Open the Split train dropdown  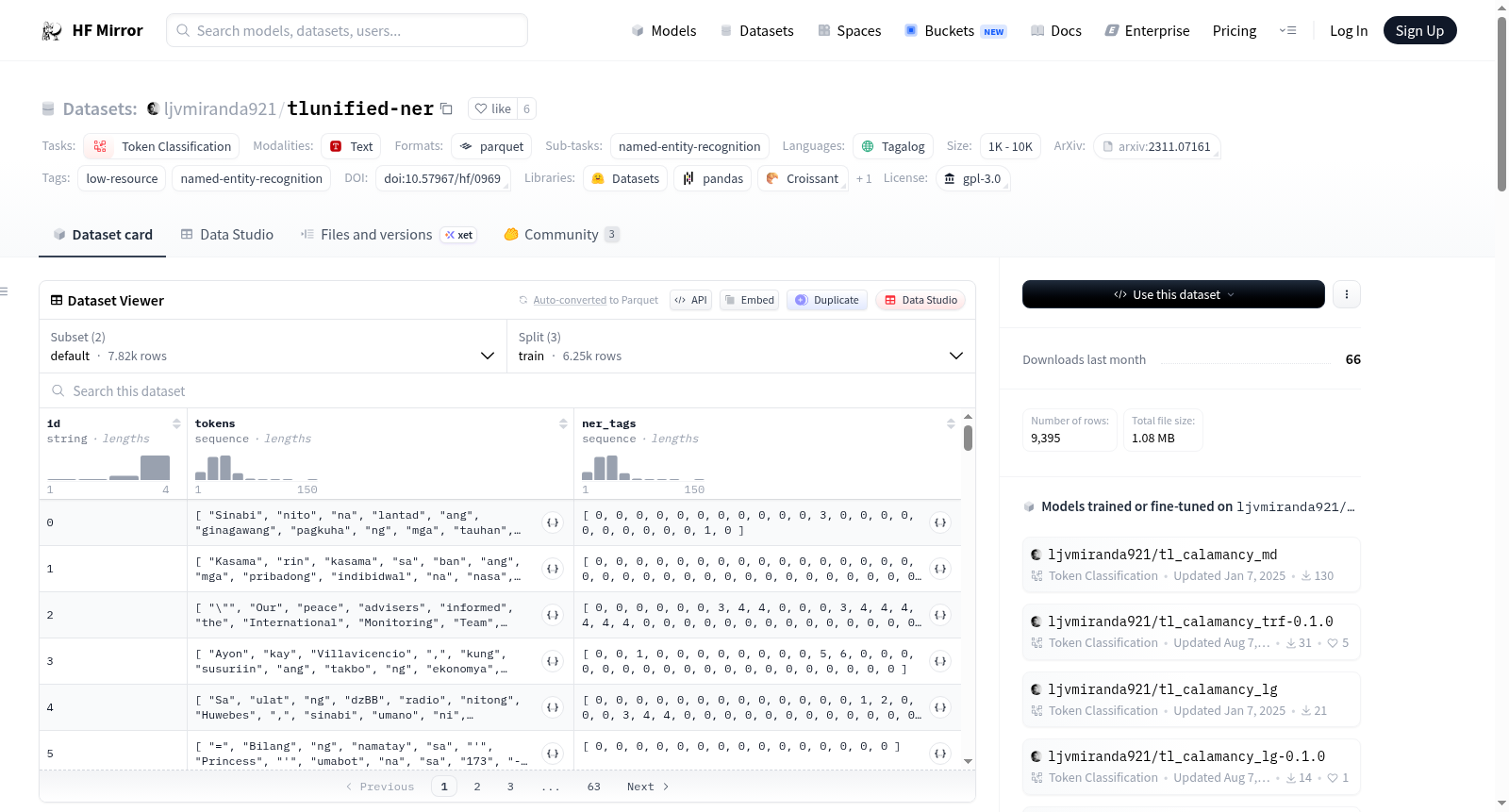pyautogui.click(x=741, y=346)
